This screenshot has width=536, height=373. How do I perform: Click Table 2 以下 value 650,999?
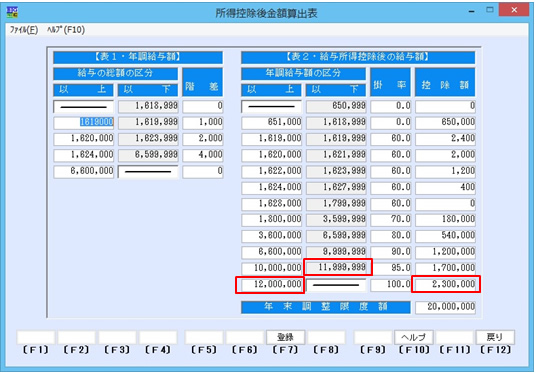336,106
